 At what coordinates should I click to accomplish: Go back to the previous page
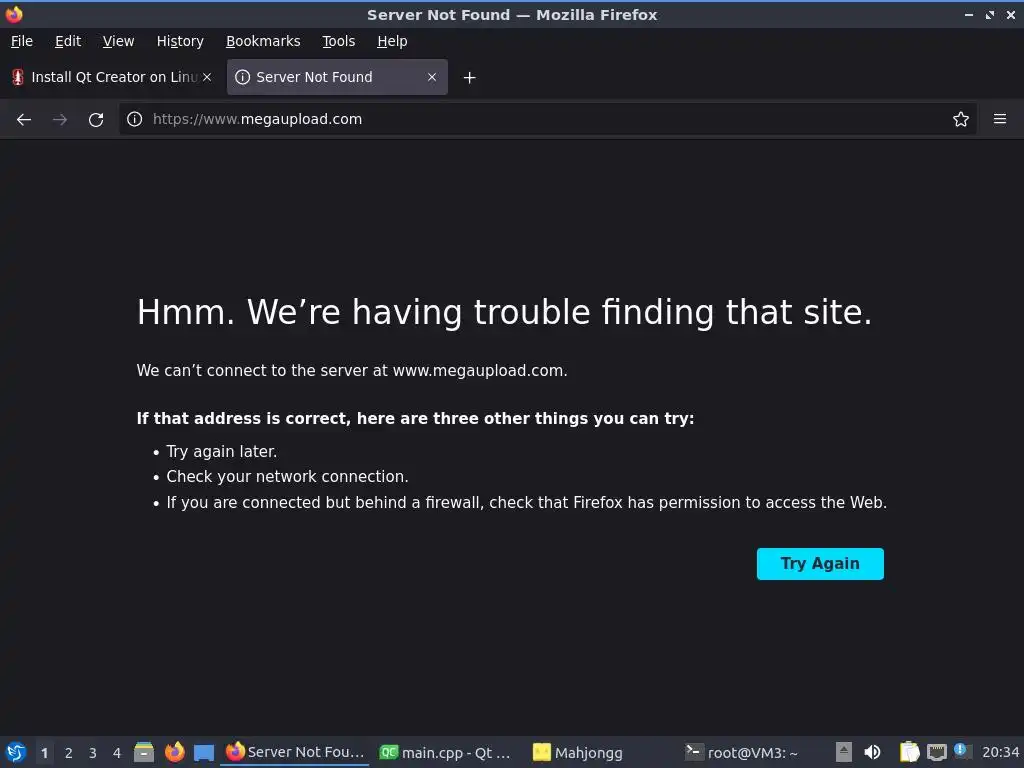coord(24,120)
